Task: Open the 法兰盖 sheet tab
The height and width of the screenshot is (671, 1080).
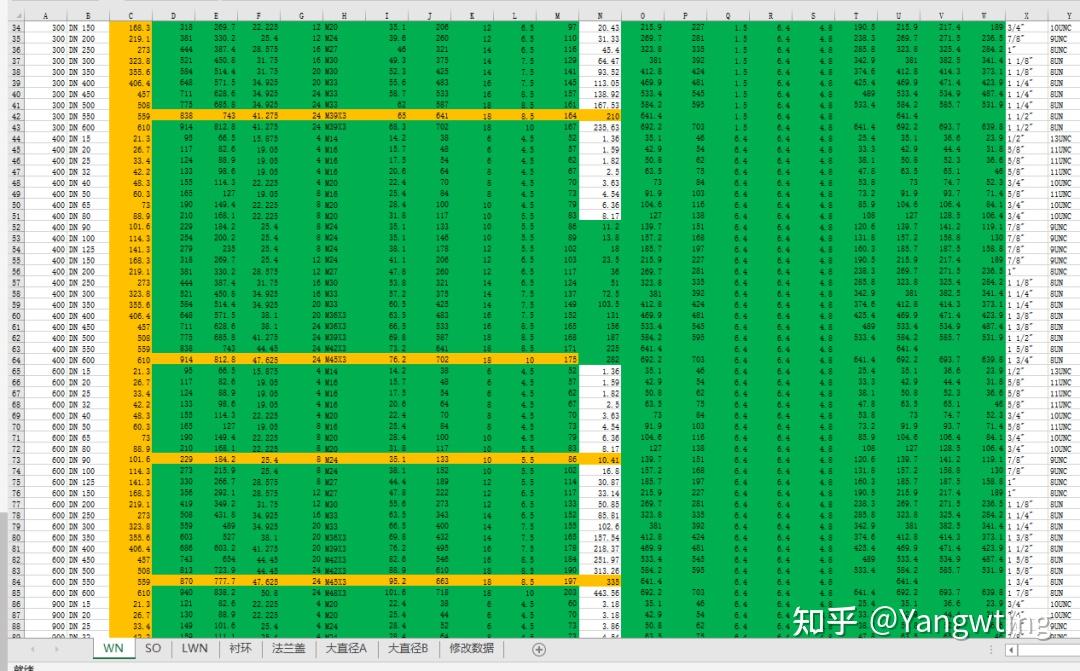Action: pos(289,648)
